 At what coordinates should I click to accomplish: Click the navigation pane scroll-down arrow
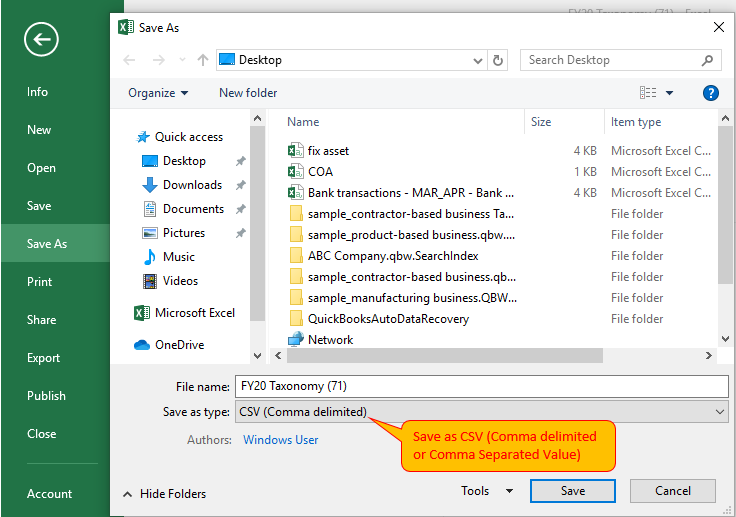click(257, 355)
